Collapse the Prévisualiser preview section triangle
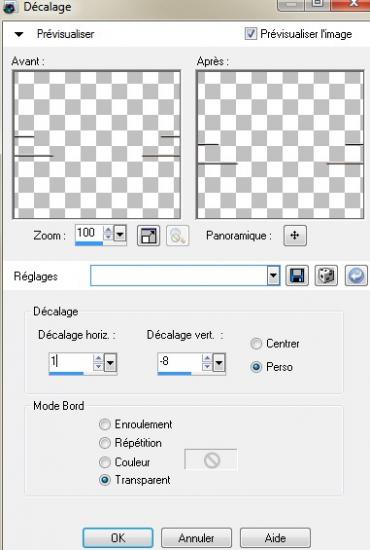Viewport: 370px width, 550px height. click(x=19, y=34)
